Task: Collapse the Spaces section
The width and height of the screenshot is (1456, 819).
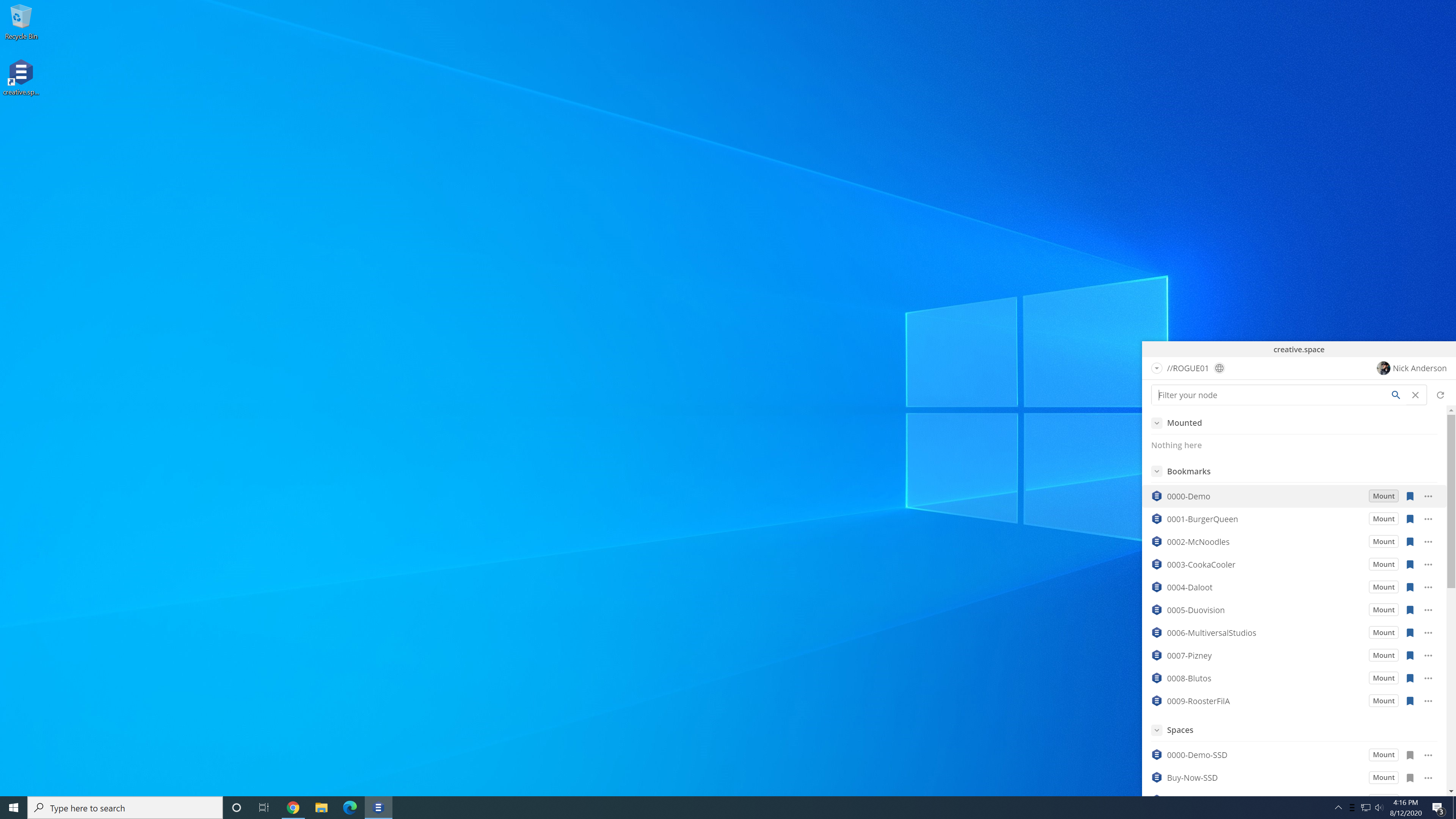Action: pos(1156,730)
